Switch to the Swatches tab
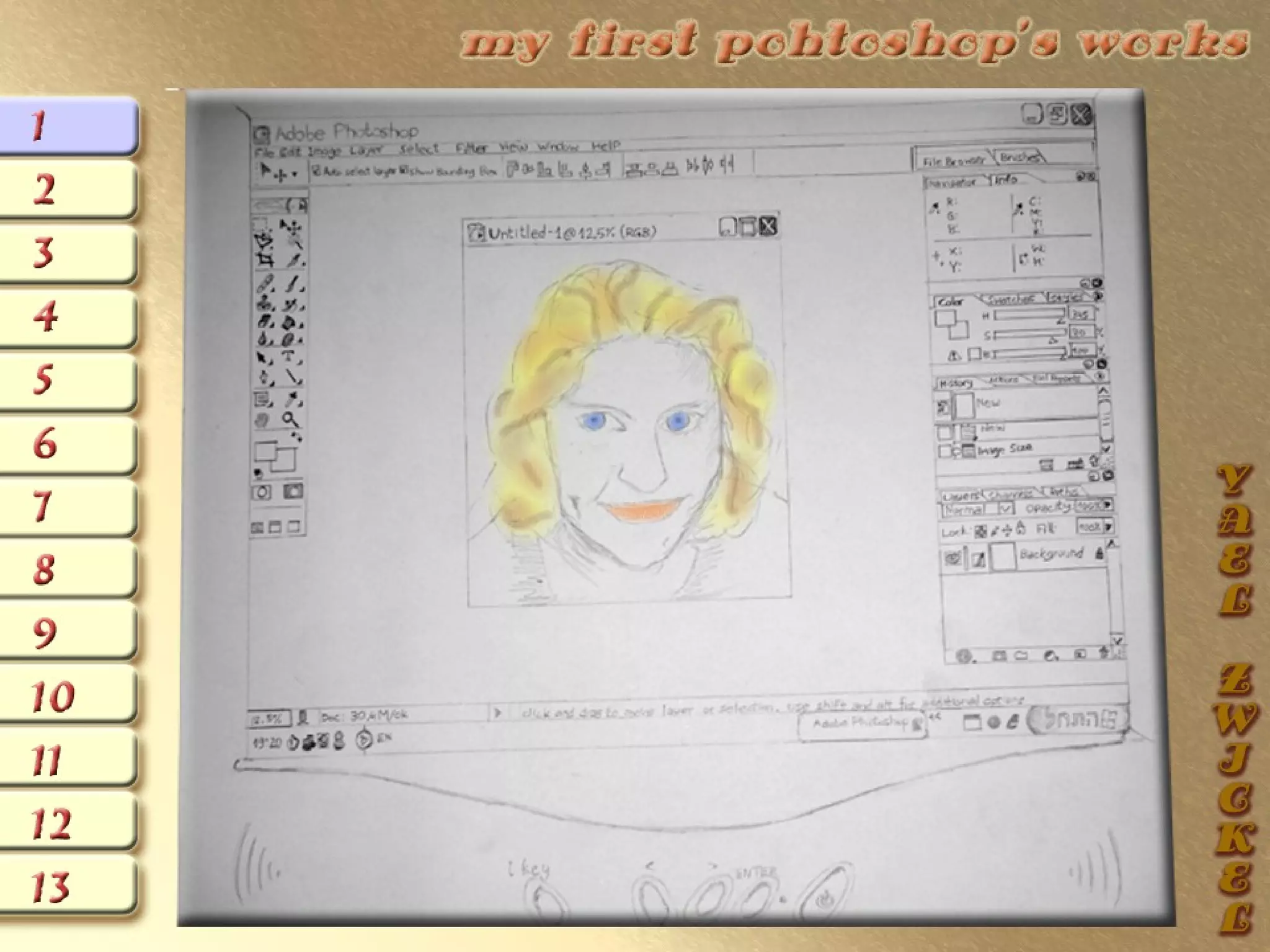Image resolution: width=1270 pixels, height=952 pixels. pyautogui.click(x=1011, y=299)
